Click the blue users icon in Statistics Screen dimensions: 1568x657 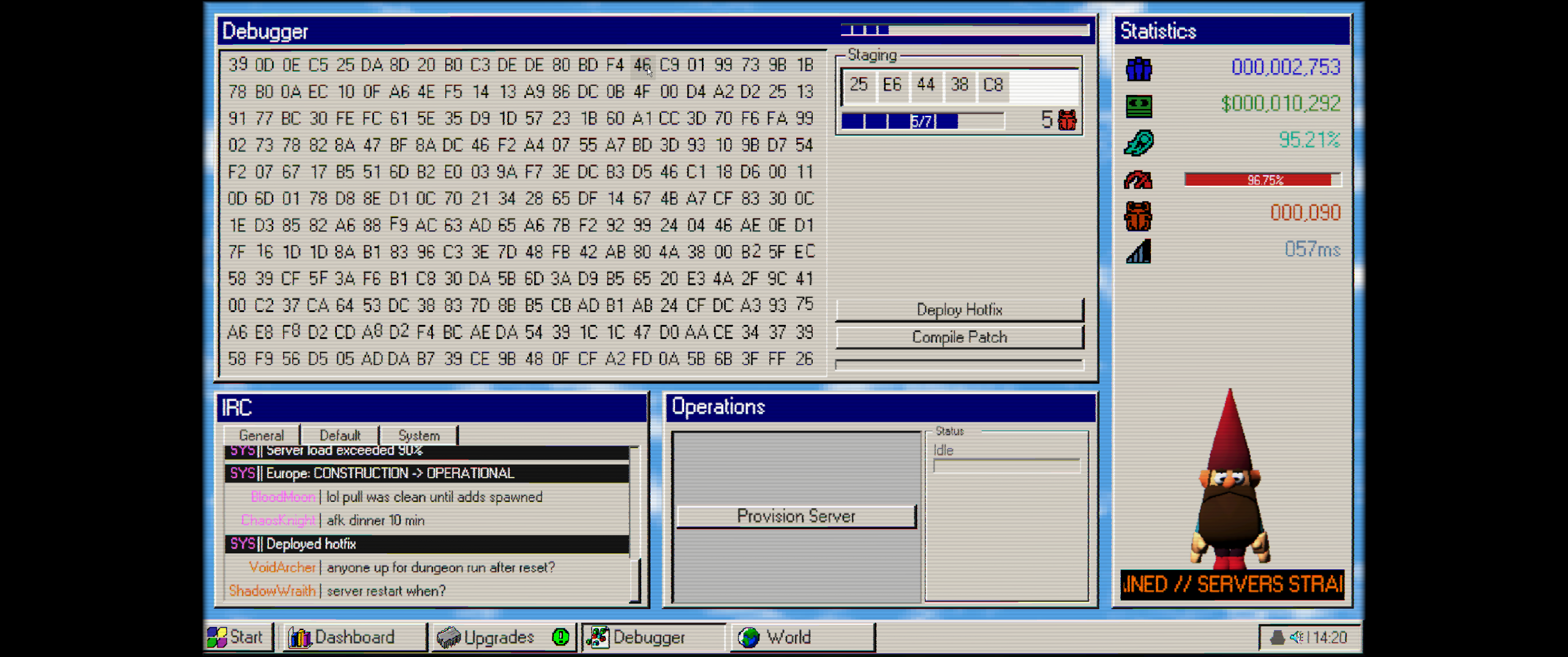(1139, 69)
